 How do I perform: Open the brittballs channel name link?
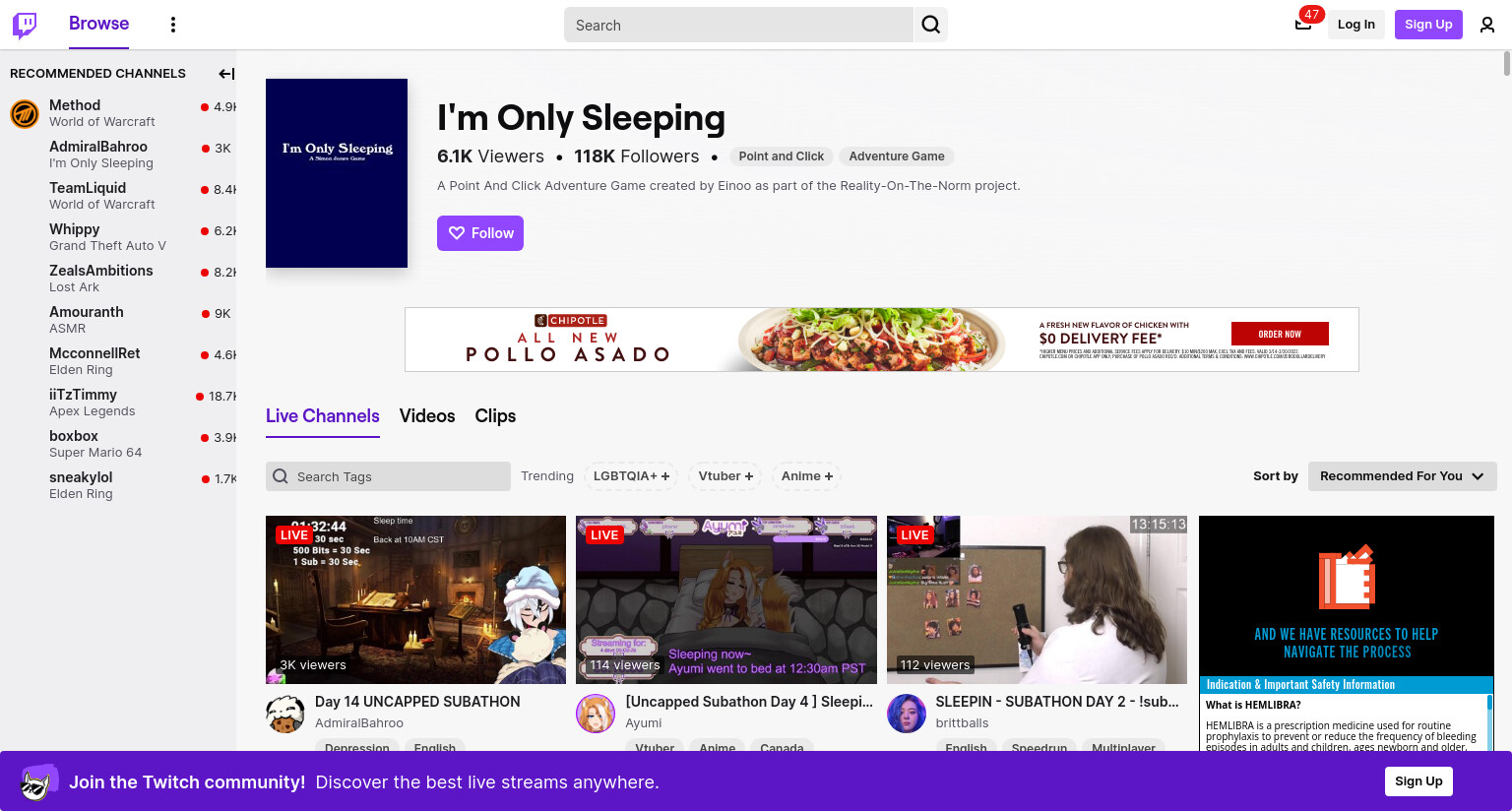(x=962, y=723)
